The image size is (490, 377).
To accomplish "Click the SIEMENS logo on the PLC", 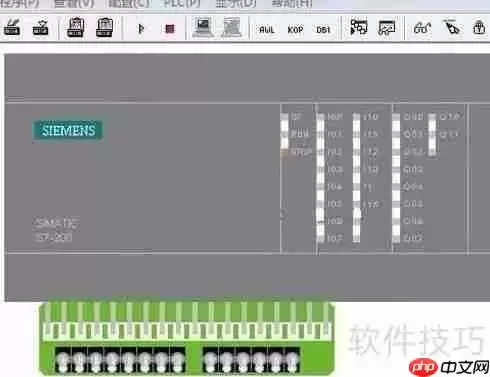I will pyautogui.click(x=68, y=131).
